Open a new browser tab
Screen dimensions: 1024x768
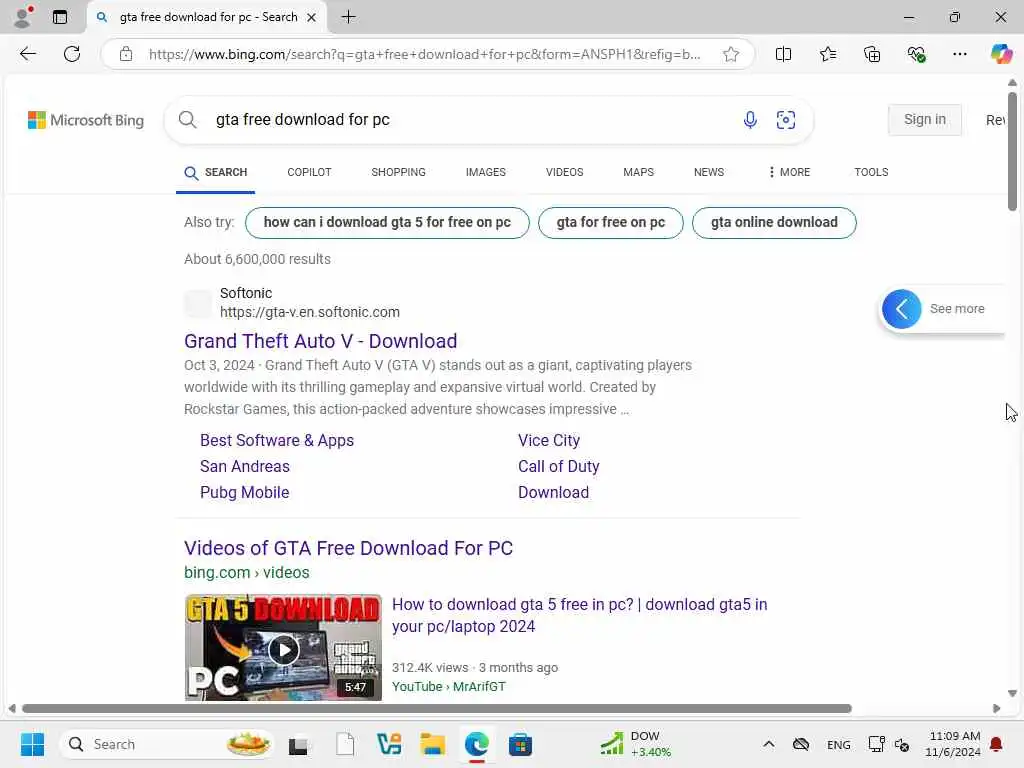pyautogui.click(x=349, y=17)
